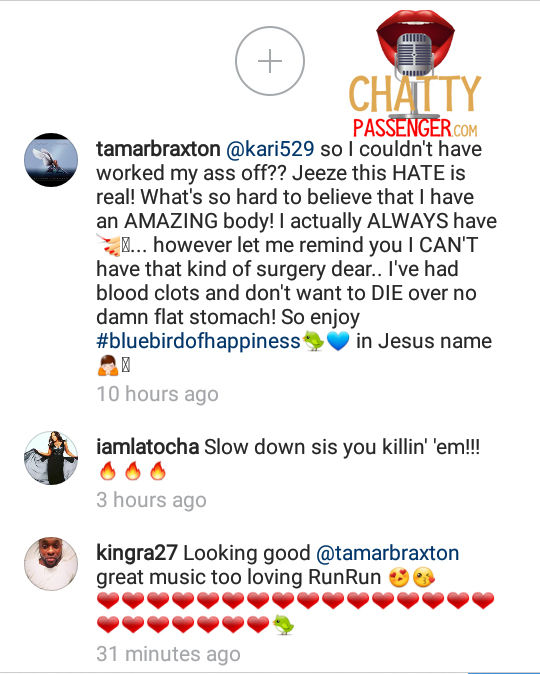Click the 31 minutes ago timestamp

pyautogui.click(x=168, y=654)
